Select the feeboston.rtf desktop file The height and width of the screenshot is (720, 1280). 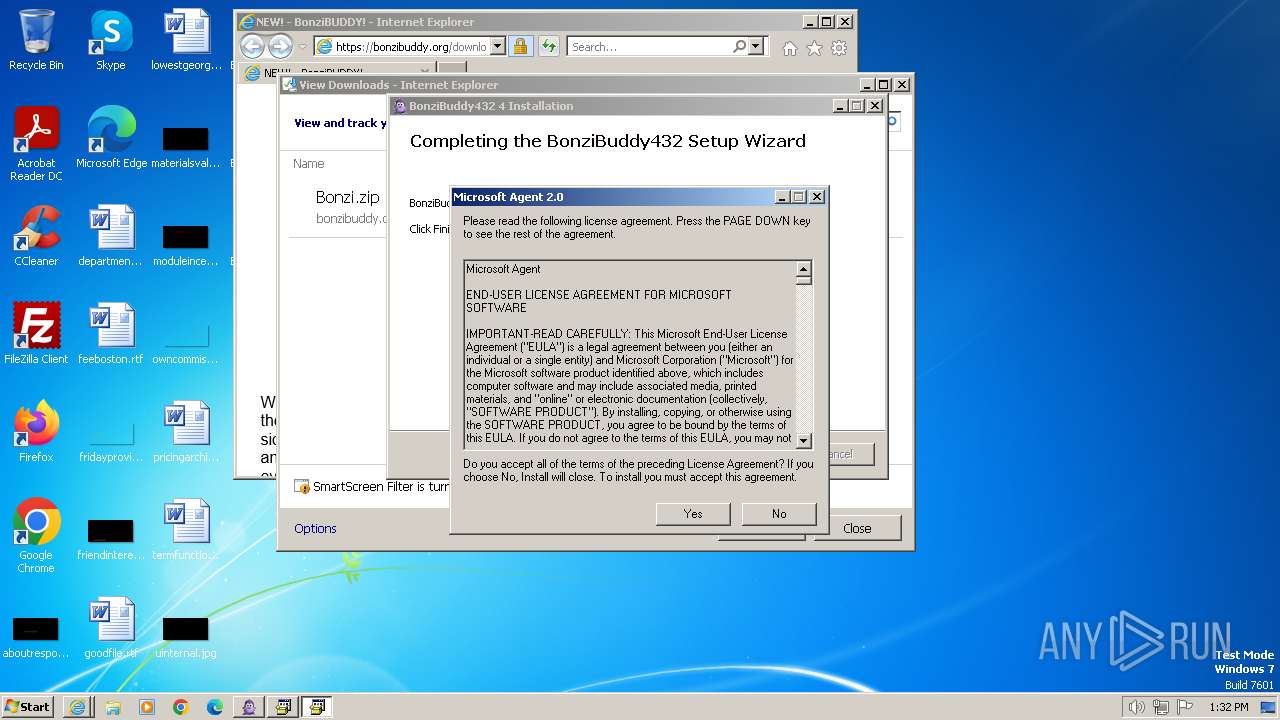[111, 334]
